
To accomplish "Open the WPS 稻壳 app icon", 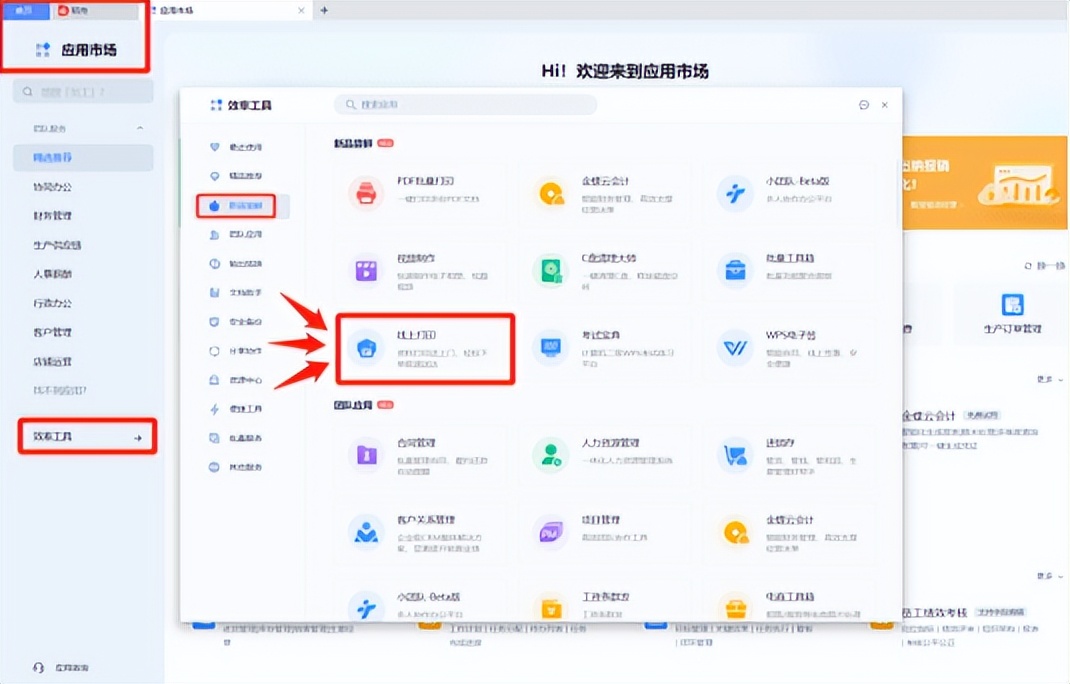I will coord(736,348).
